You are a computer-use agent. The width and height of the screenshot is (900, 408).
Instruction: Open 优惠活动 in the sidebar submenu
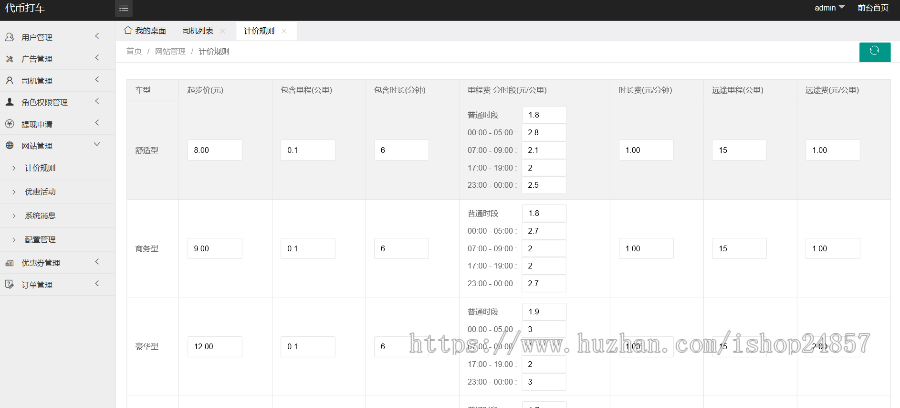coord(40,192)
